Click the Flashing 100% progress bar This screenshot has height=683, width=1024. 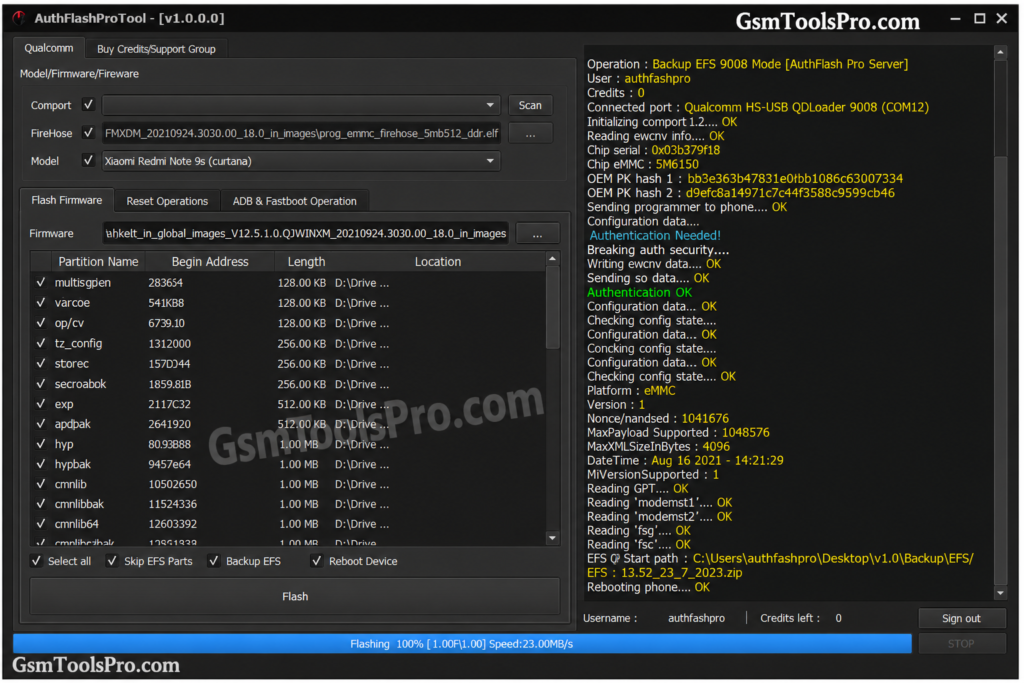(x=462, y=644)
